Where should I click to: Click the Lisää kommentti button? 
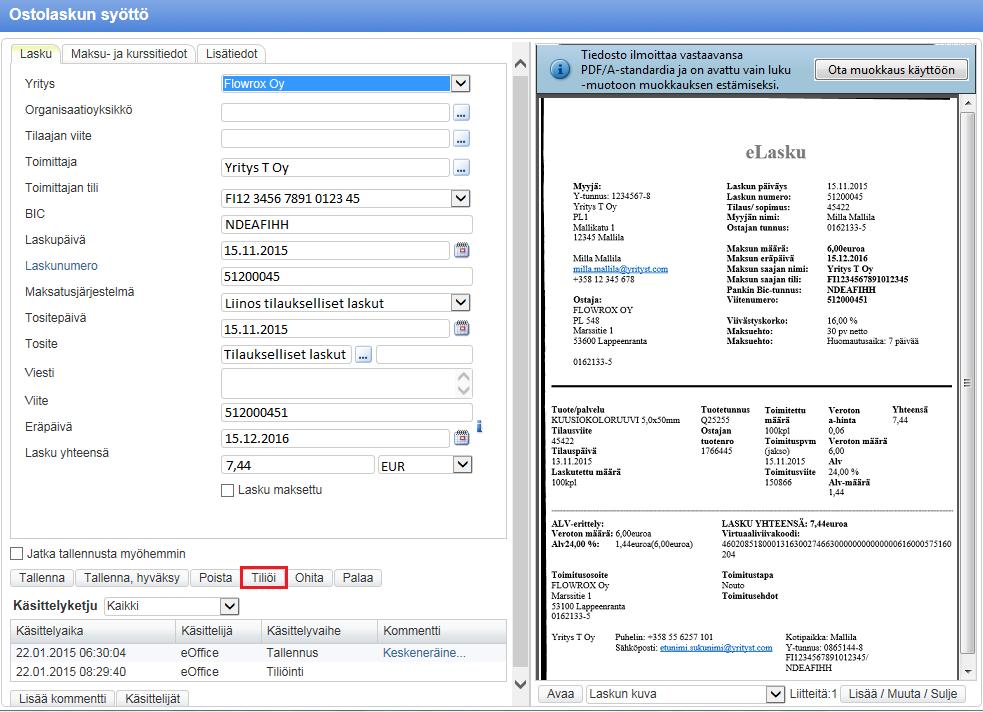62,698
